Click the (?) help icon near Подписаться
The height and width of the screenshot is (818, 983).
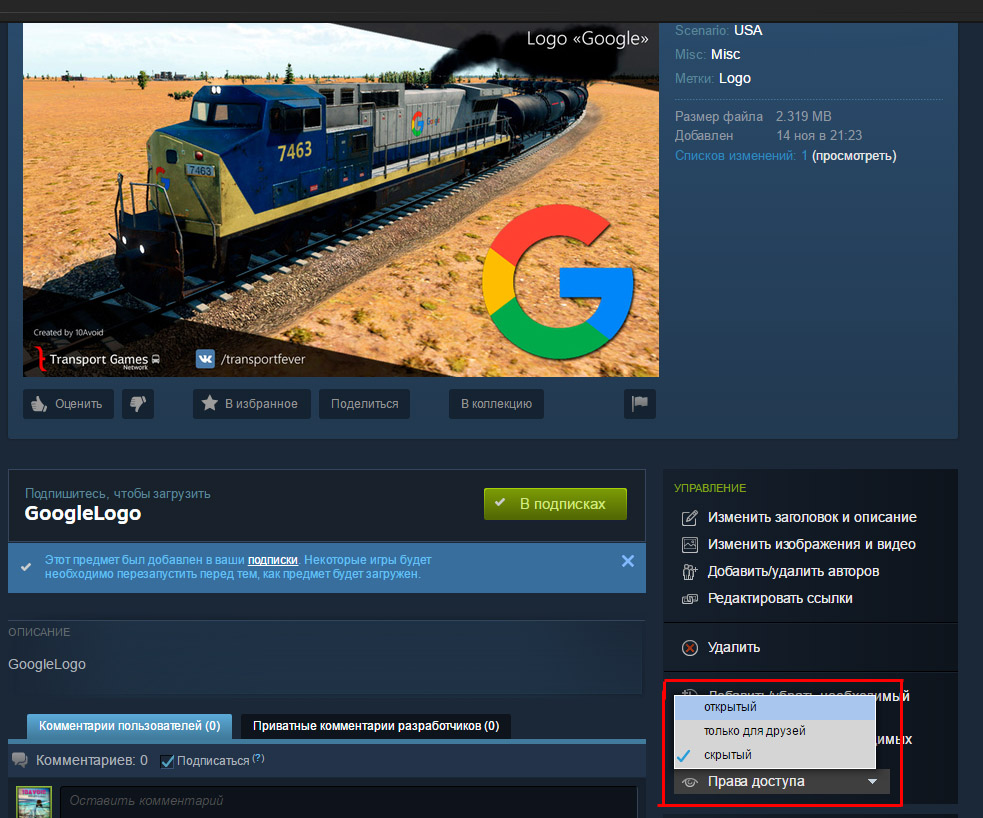[258, 758]
